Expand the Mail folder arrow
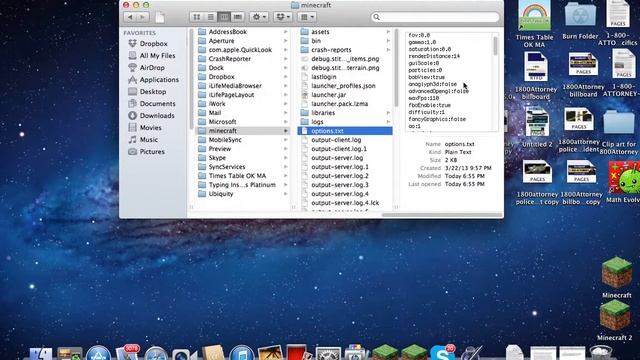This screenshot has height=360, width=640. 286,113
